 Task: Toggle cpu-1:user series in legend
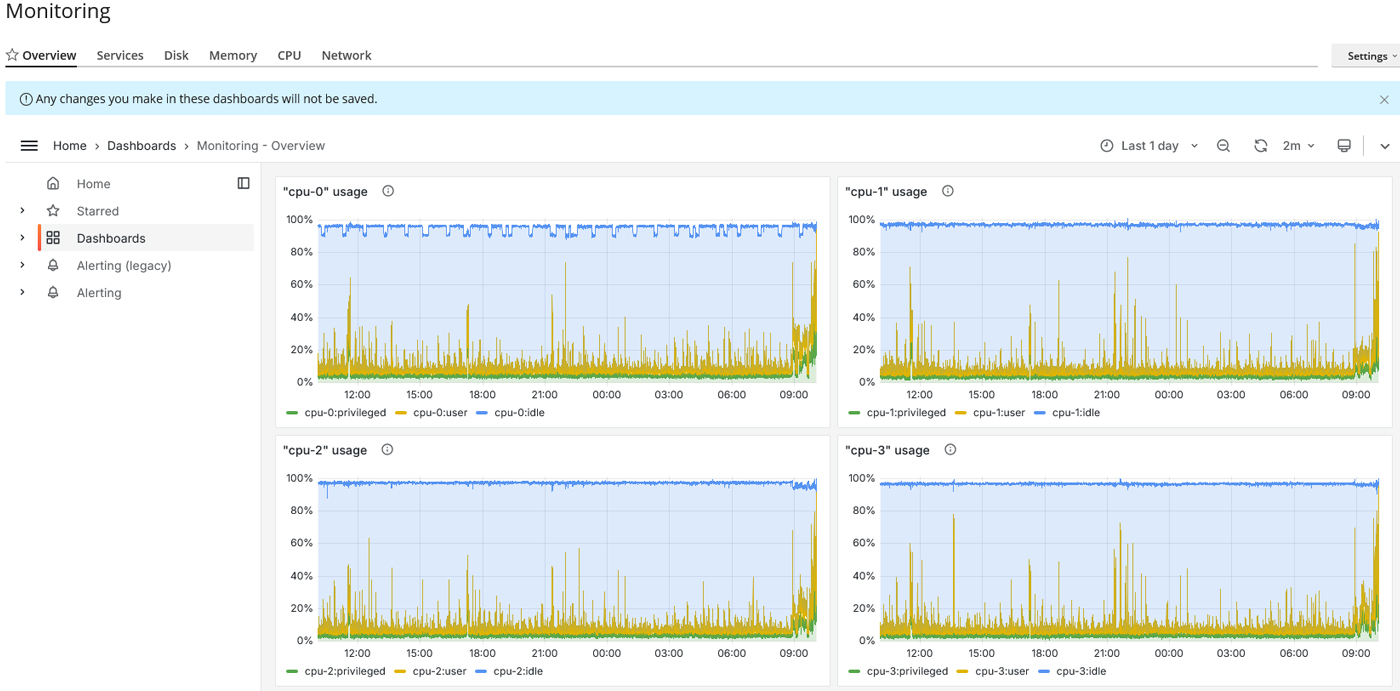point(998,413)
